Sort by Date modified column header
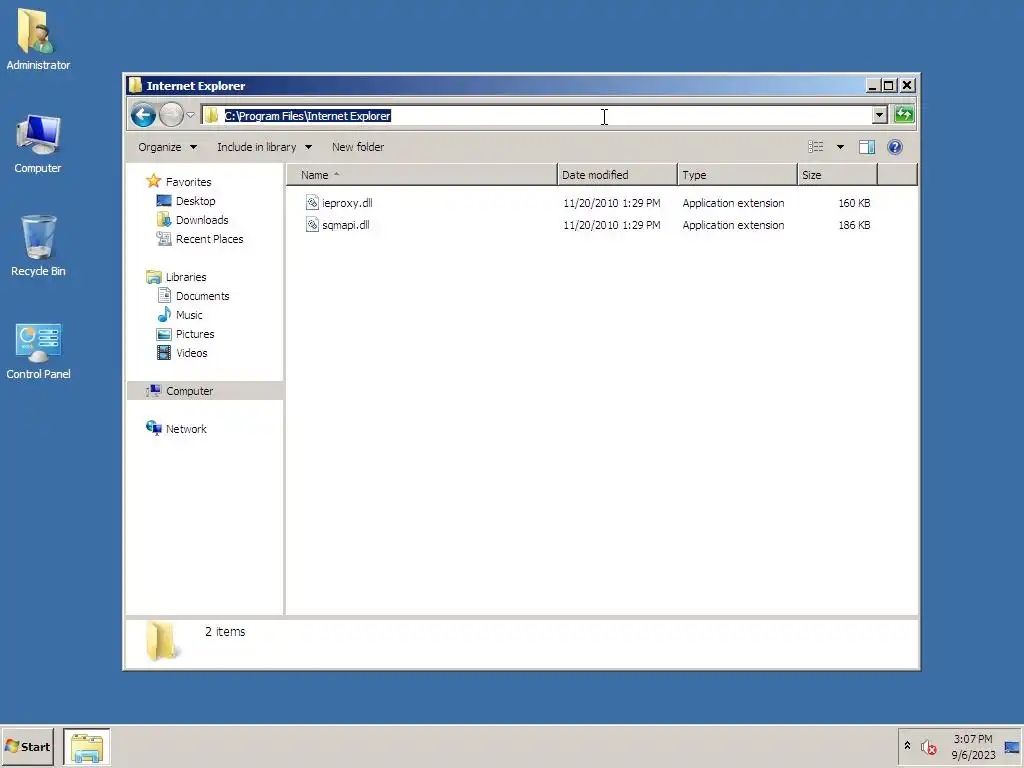This screenshot has width=1024, height=768. pyautogui.click(x=617, y=175)
